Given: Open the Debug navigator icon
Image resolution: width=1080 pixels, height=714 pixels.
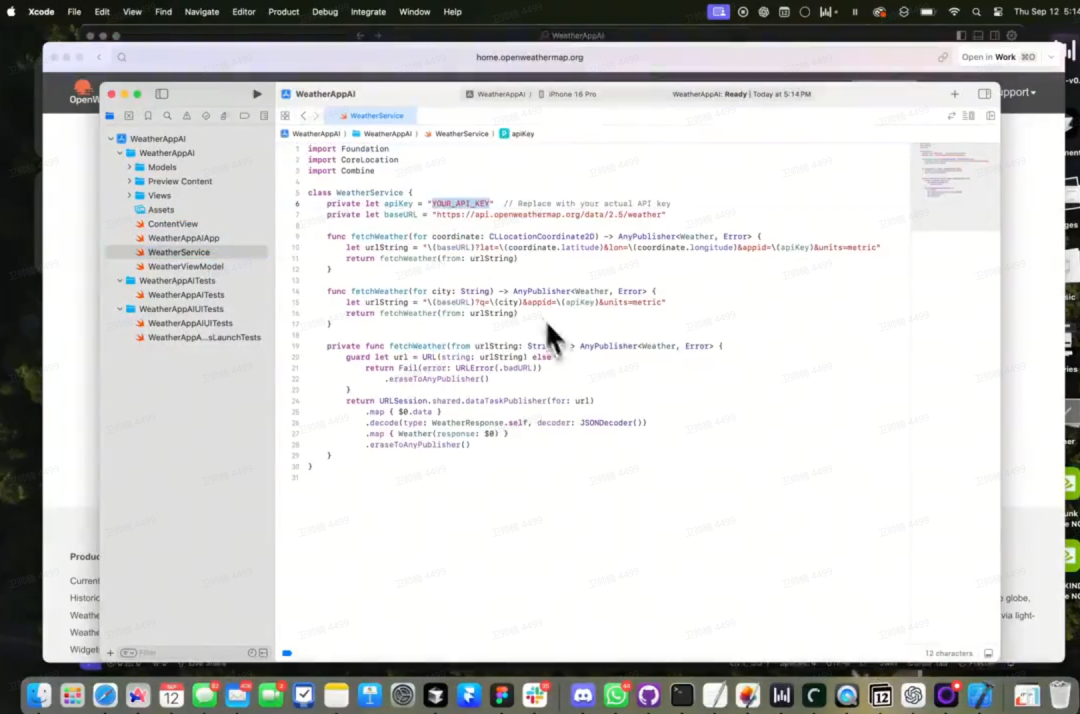Looking at the screenshot, I should point(225,116).
